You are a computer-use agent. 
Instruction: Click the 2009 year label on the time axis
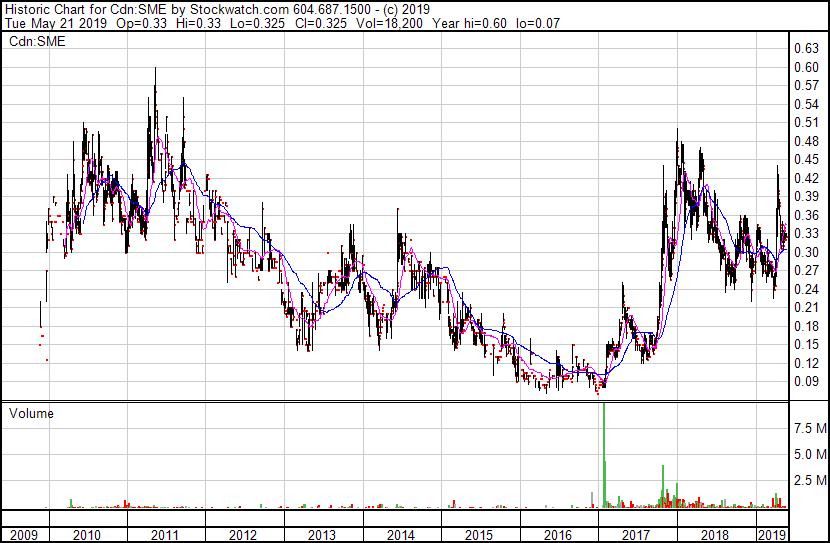point(24,535)
